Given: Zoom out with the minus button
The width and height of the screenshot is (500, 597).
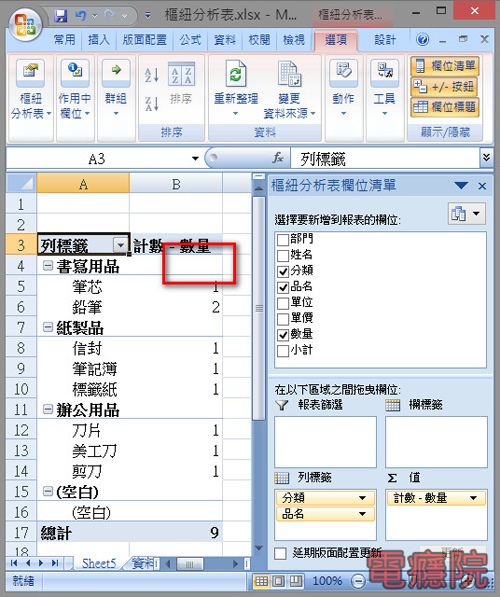Looking at the screenshot, I should (358, 581).
